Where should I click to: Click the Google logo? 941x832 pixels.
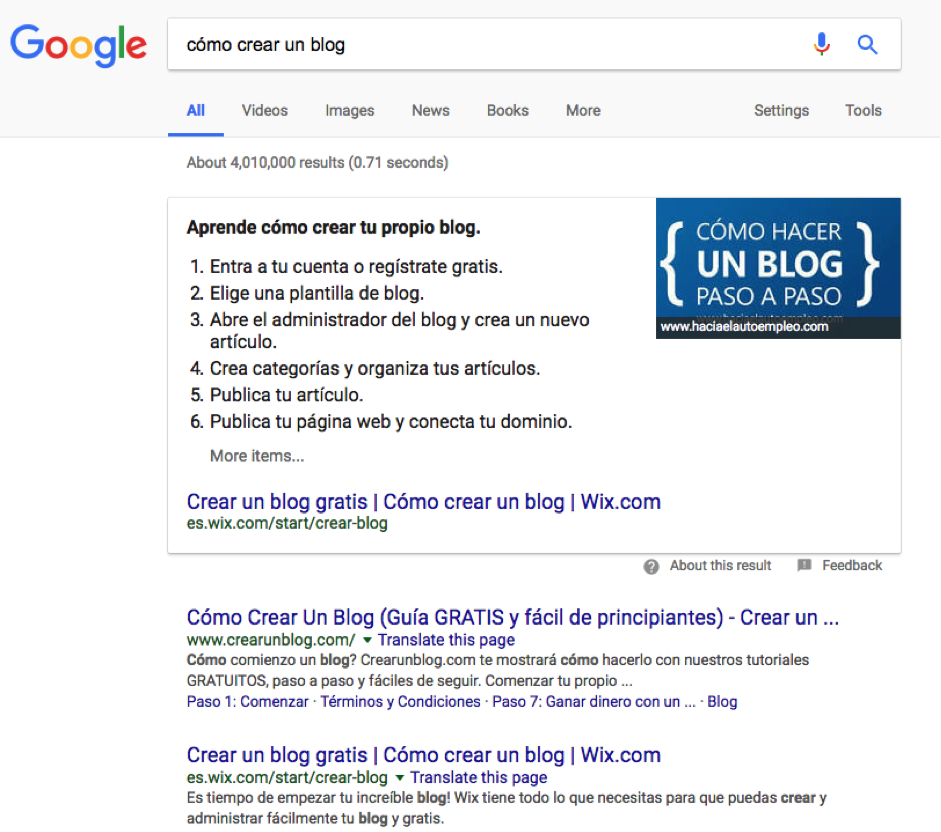(78, 45)
